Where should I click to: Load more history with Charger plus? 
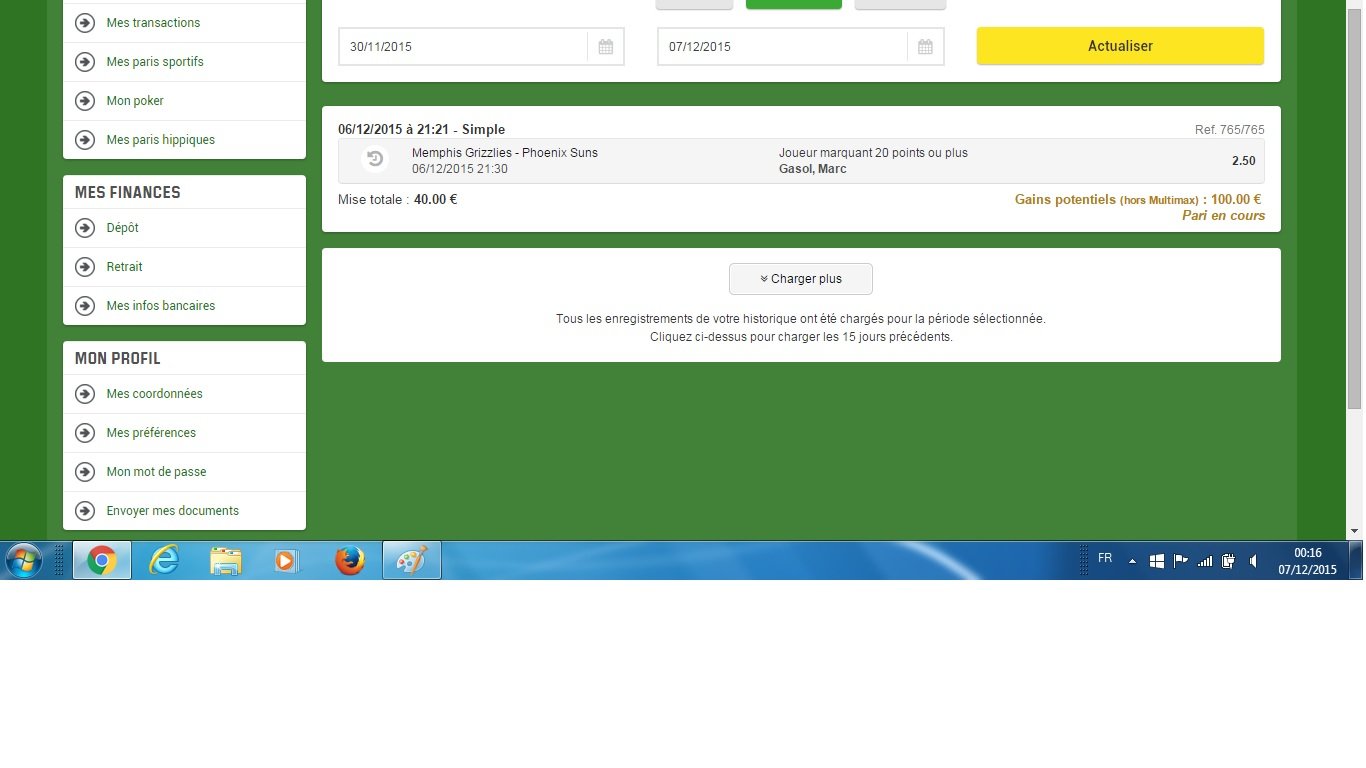coord(801,279)
